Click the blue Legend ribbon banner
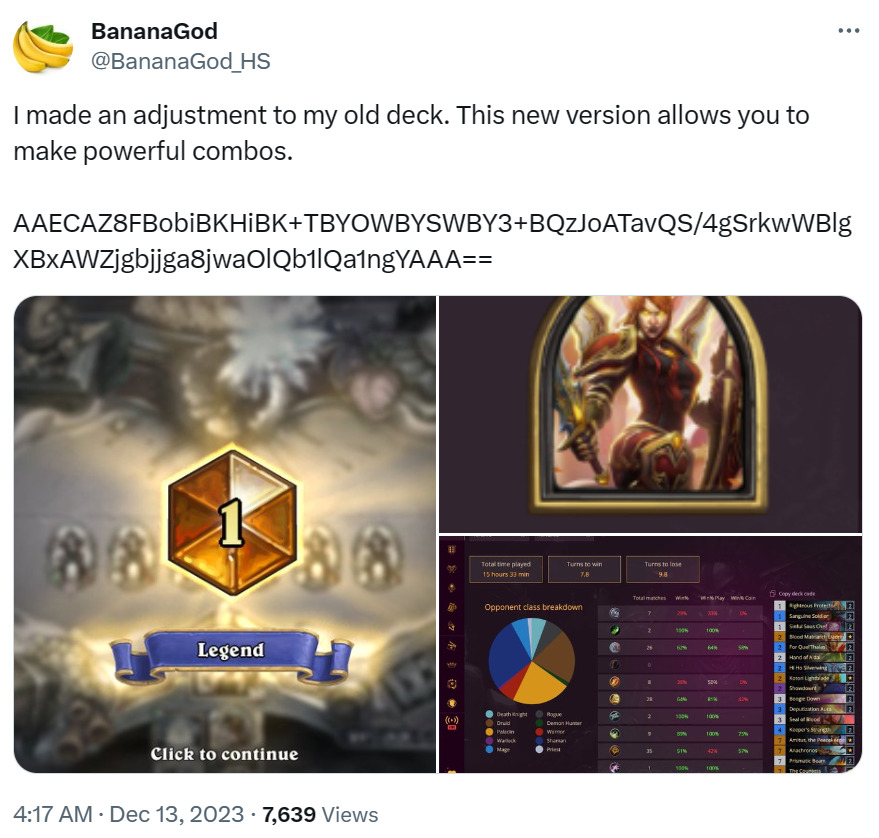The height and width of the screenshot is (838, 879). pyautogui.click(x=230, y=654)
